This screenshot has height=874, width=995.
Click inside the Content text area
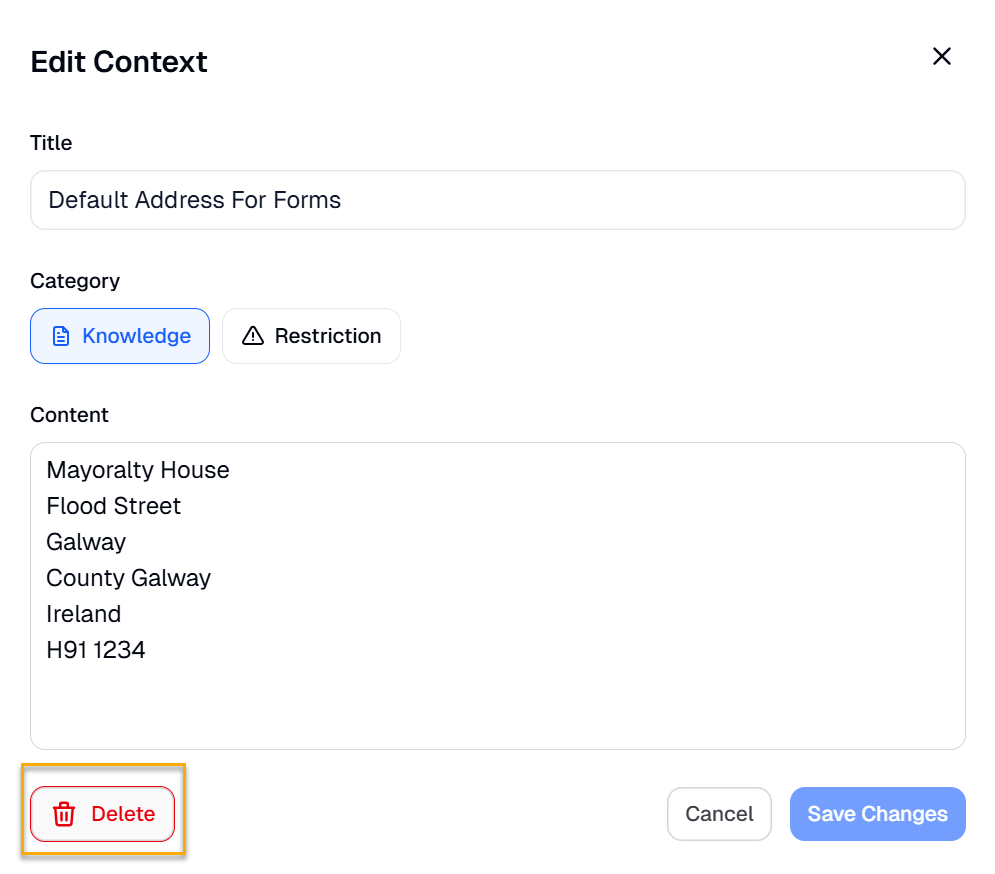click(497, 700)
